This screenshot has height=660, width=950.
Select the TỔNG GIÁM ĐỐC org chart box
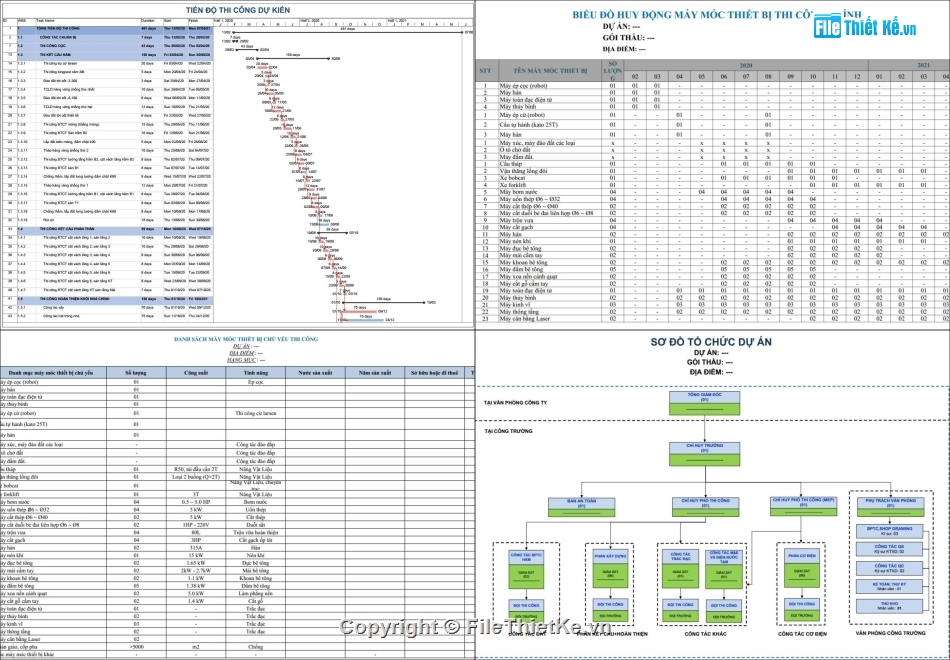(705, 403)
